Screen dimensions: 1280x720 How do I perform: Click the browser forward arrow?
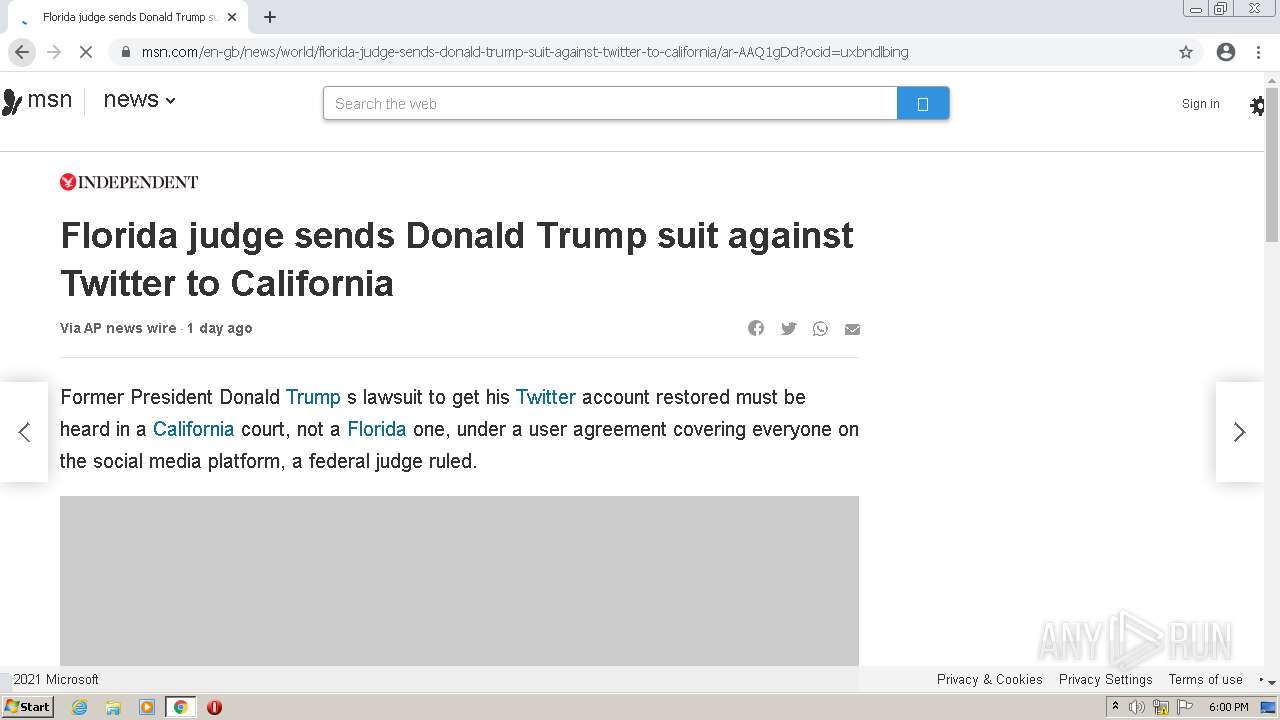pos(54,52)
